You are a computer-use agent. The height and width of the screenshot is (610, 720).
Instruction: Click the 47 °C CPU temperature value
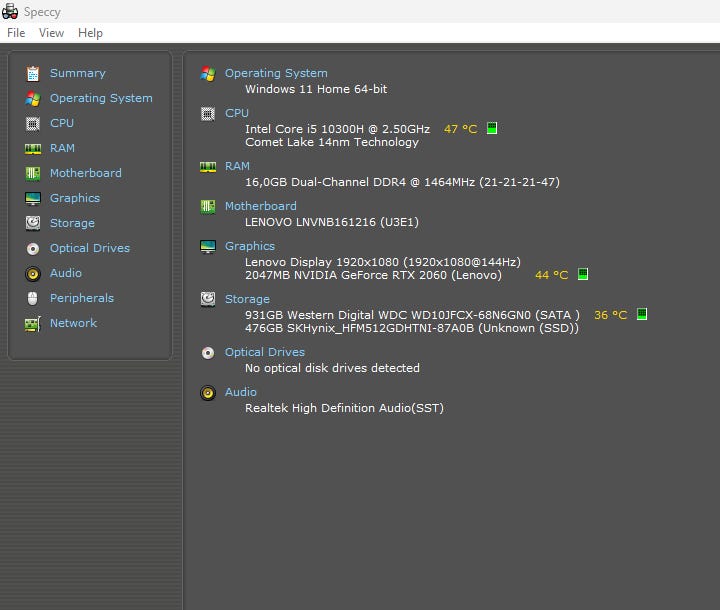461,129
